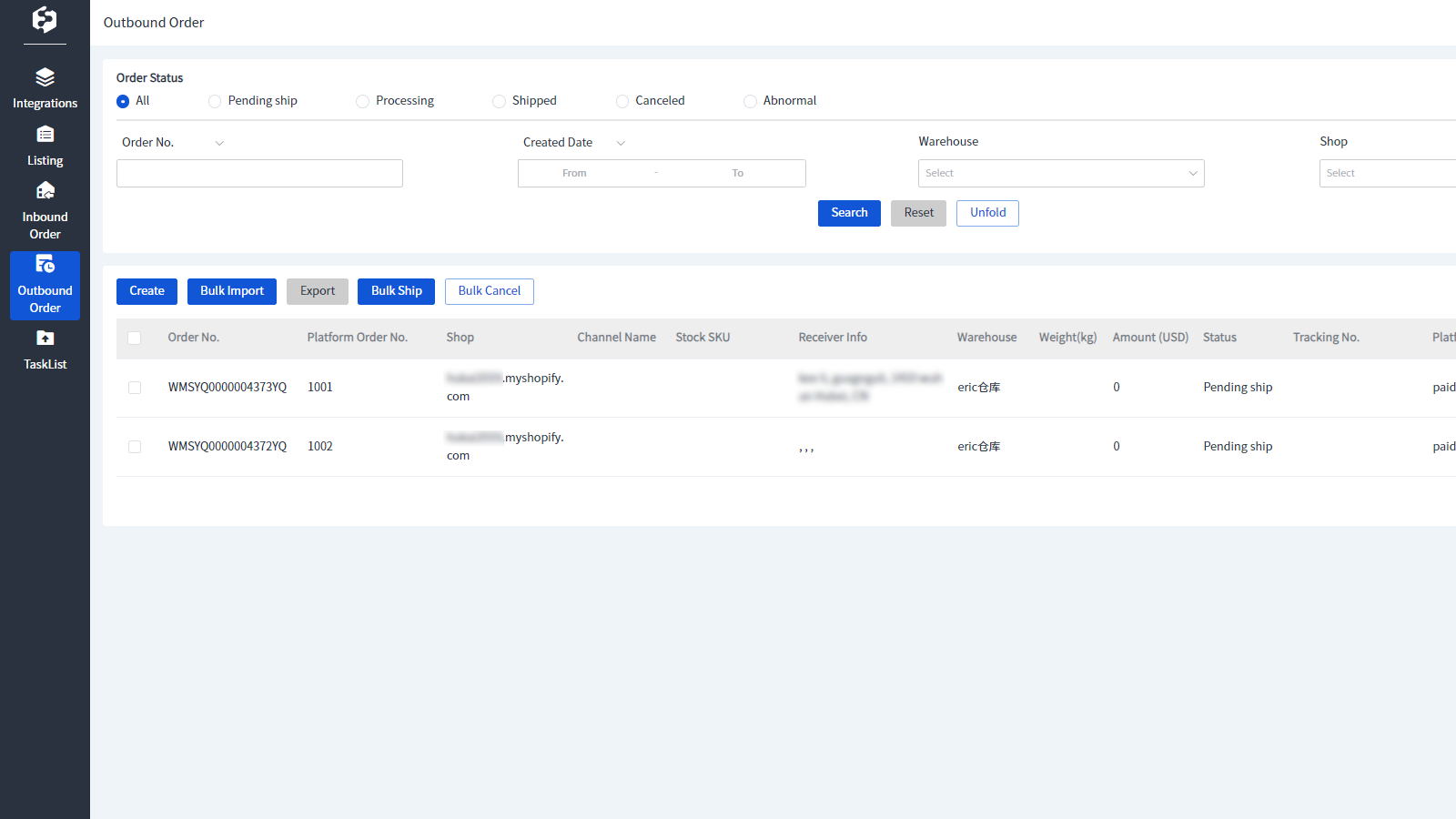Select the Abnormal status radio
The image size is (1456, 819).
coord(750,101)
